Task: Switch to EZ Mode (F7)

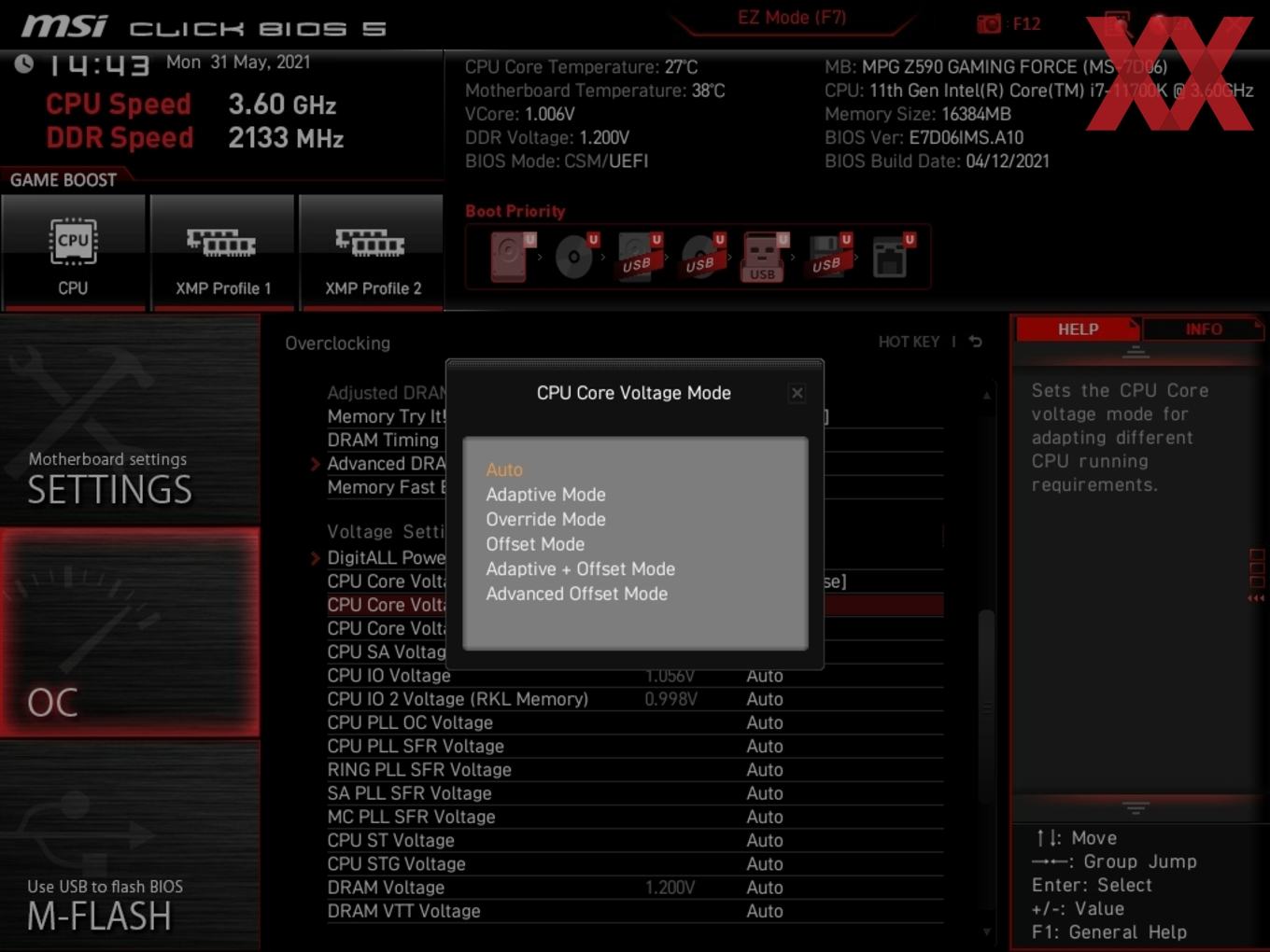Action: [792, 18]
